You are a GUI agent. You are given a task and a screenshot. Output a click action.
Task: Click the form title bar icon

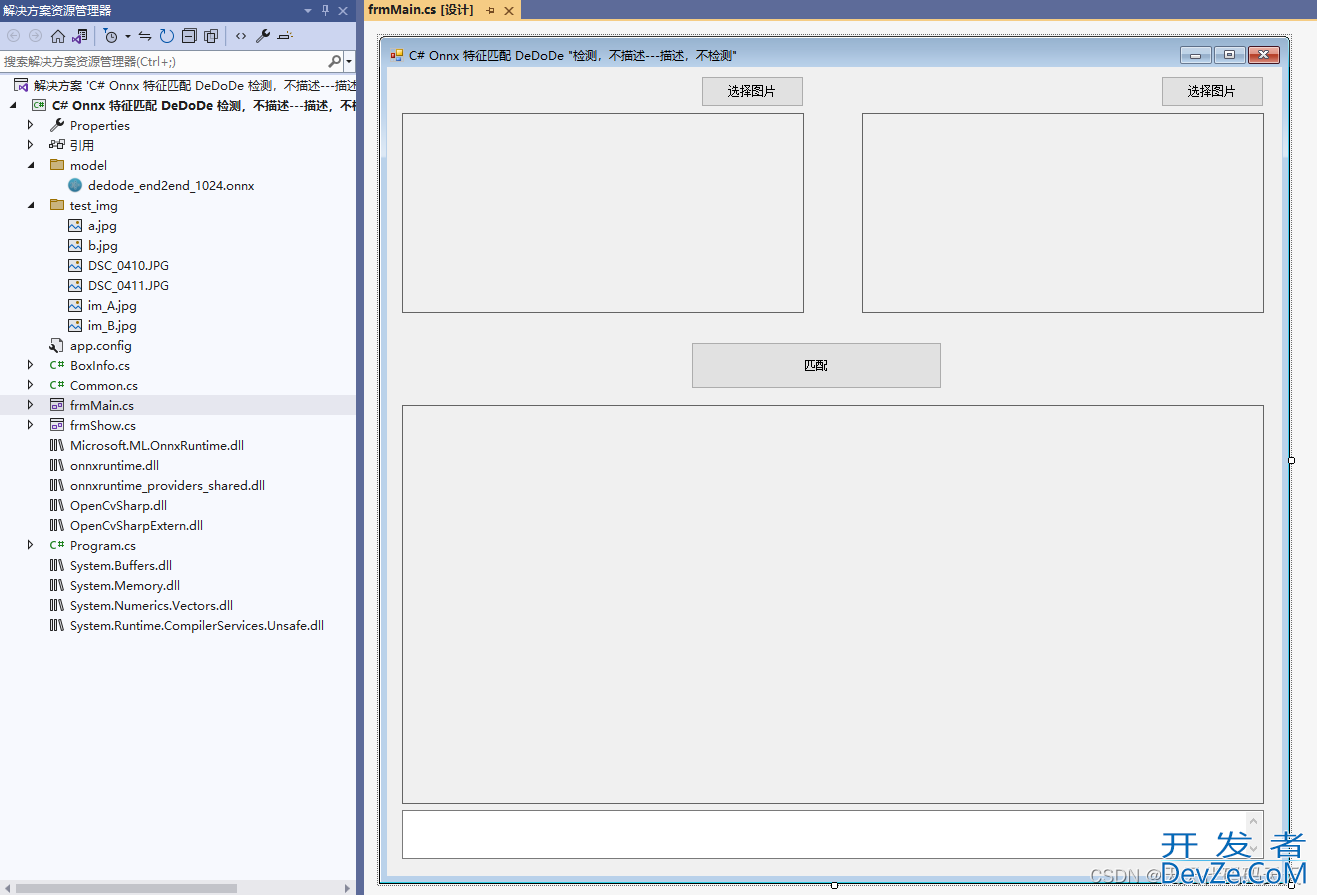(397, 56)
